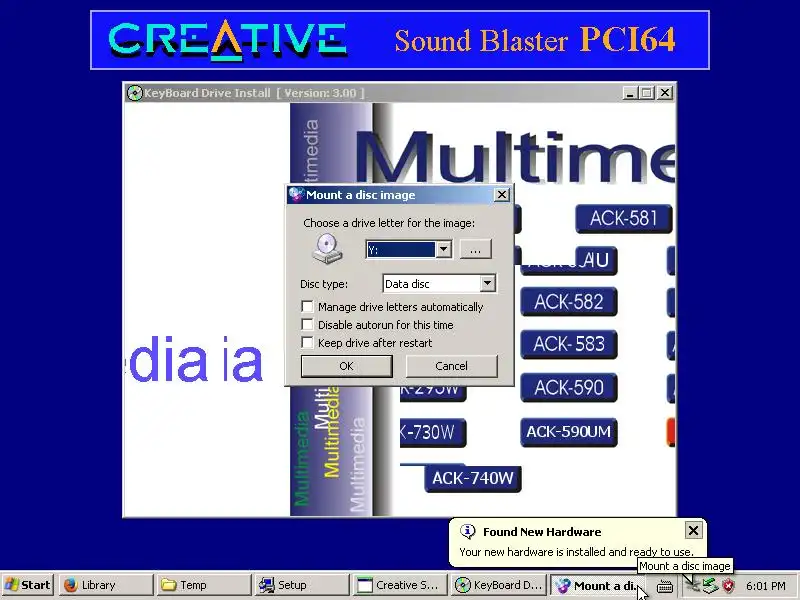
Task: Open the Start menu
Action: pos(28,585)
